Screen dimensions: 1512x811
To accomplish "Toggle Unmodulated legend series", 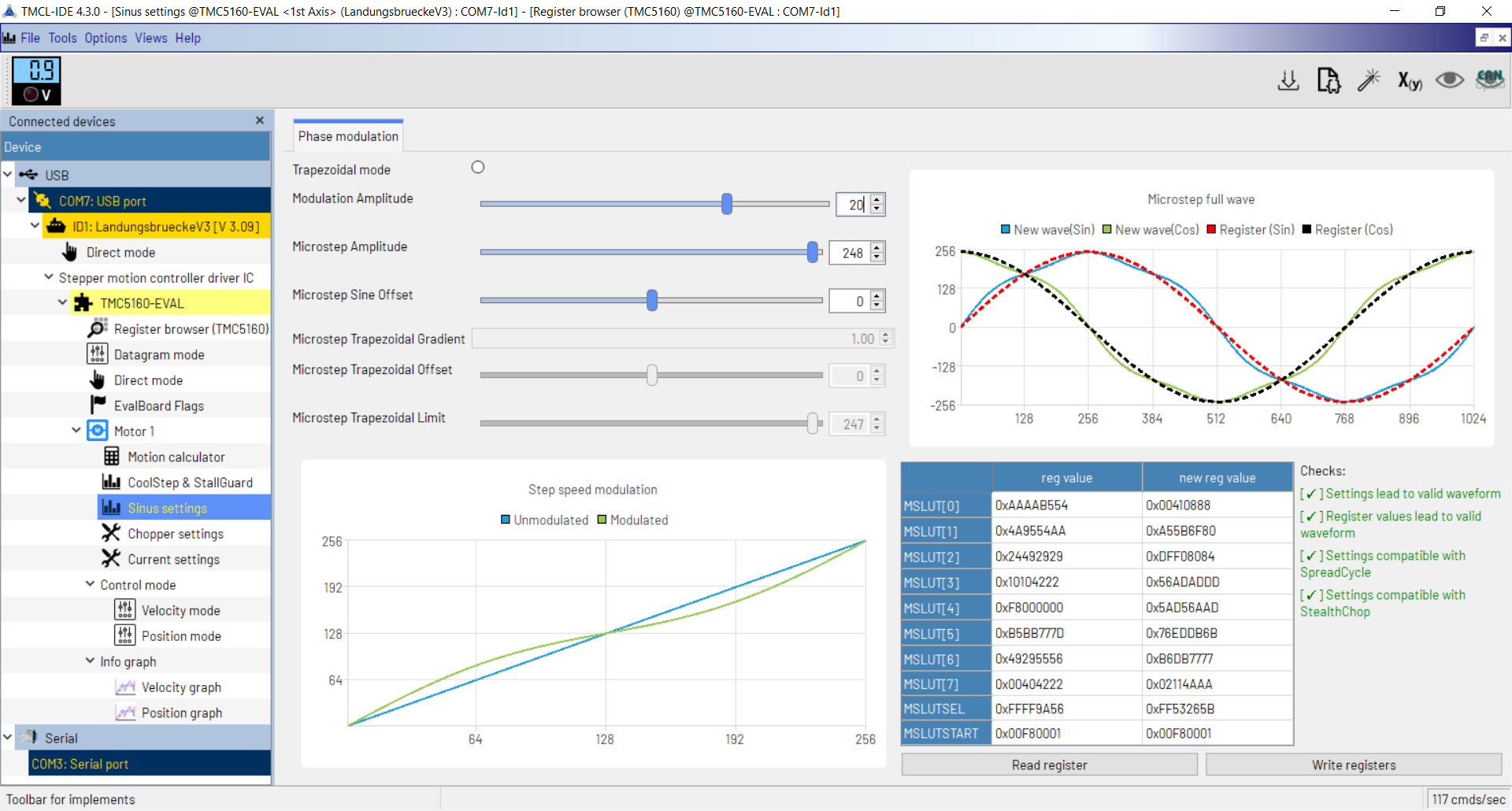I will [545, 520].
